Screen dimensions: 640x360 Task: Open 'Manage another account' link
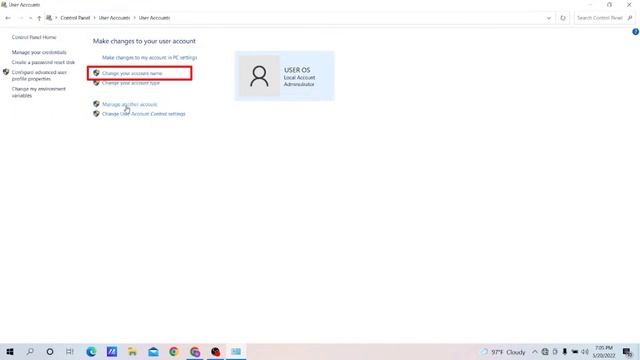[129, 104]
